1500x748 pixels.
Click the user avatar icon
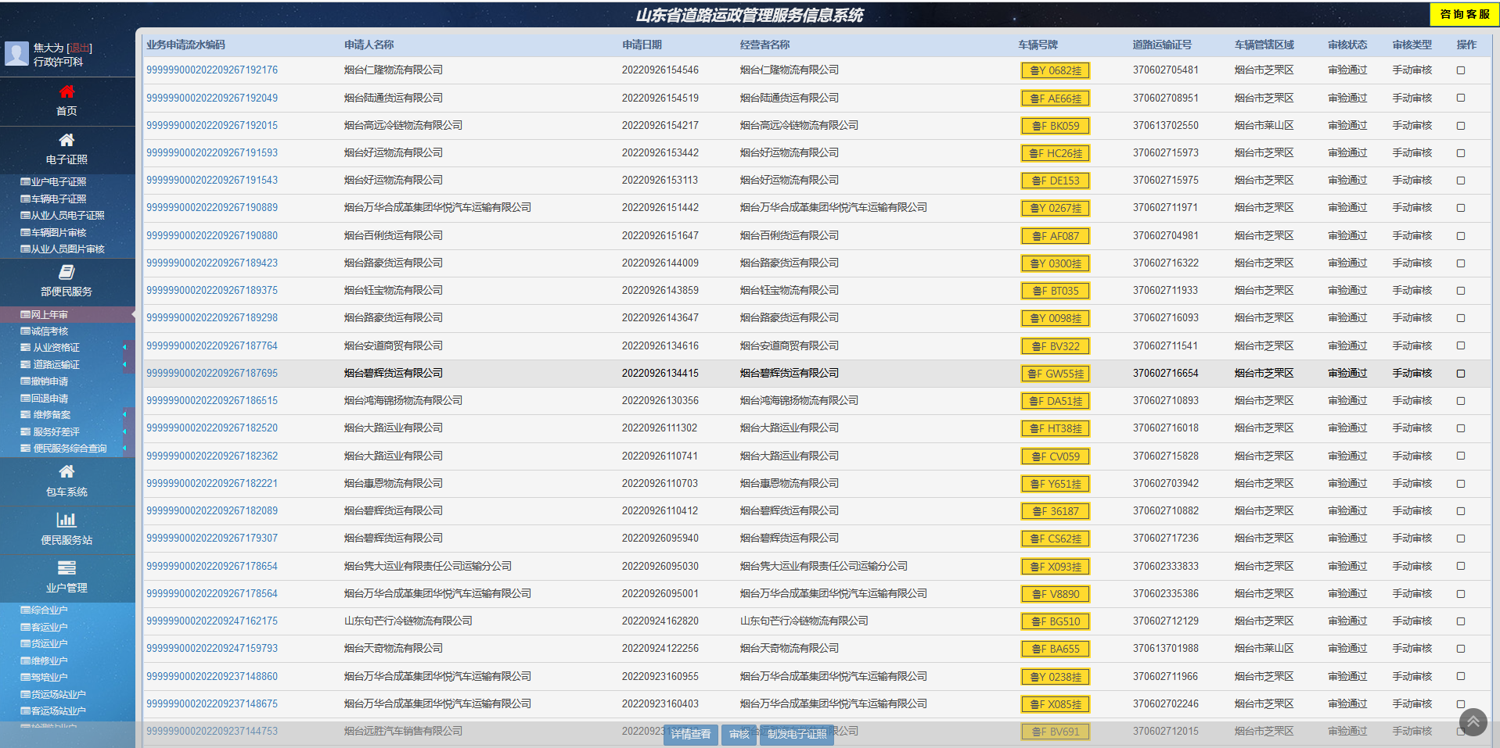[x=16, y=54]
